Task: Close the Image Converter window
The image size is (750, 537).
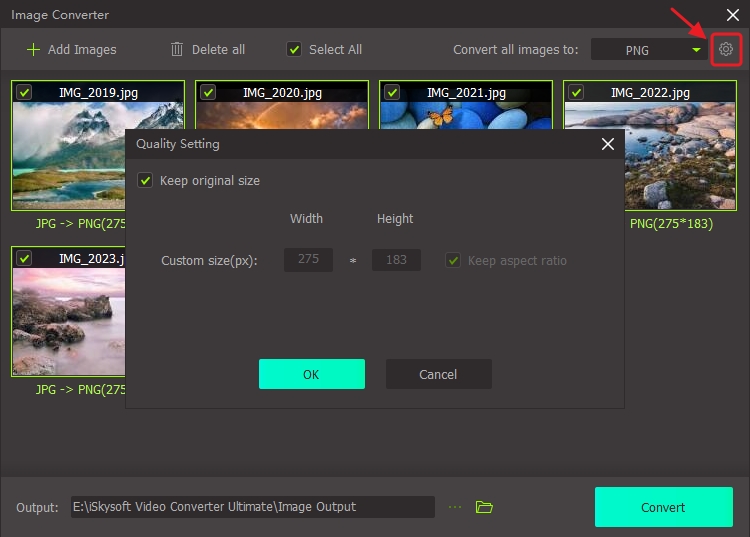Action: click(x=733, y=15)
